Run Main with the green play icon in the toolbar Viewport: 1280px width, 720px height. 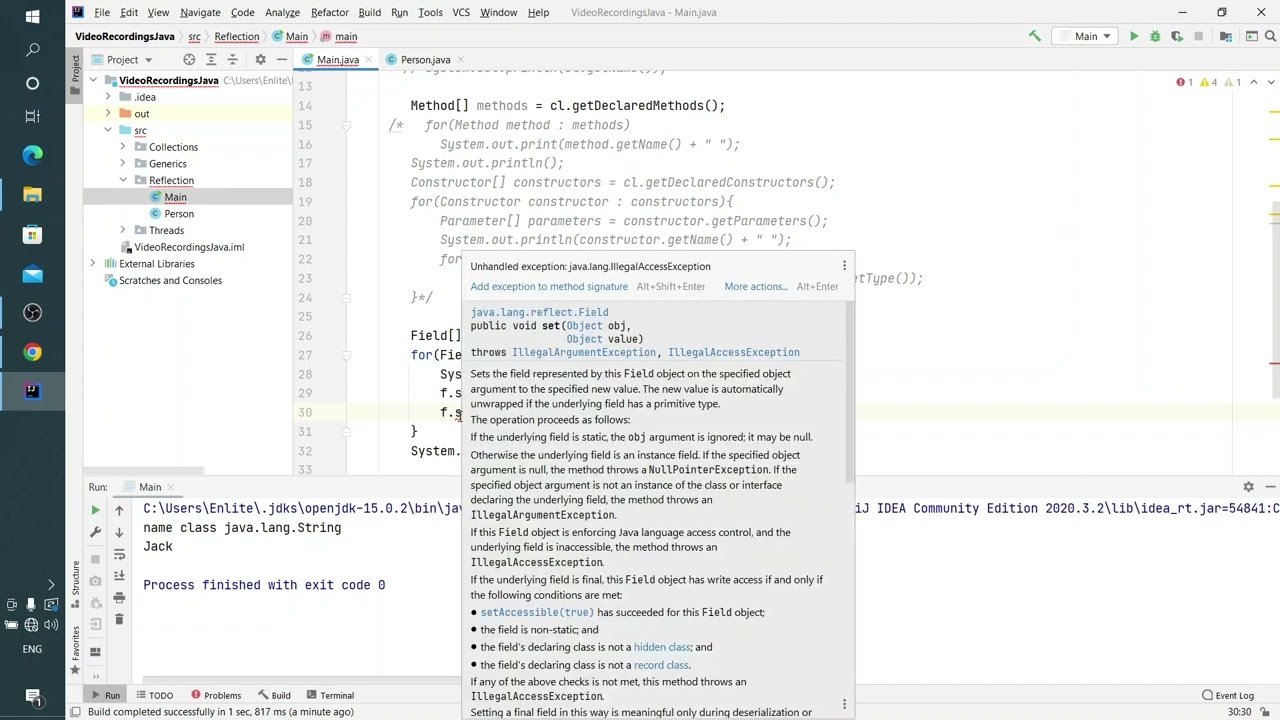coord(1134,36)
